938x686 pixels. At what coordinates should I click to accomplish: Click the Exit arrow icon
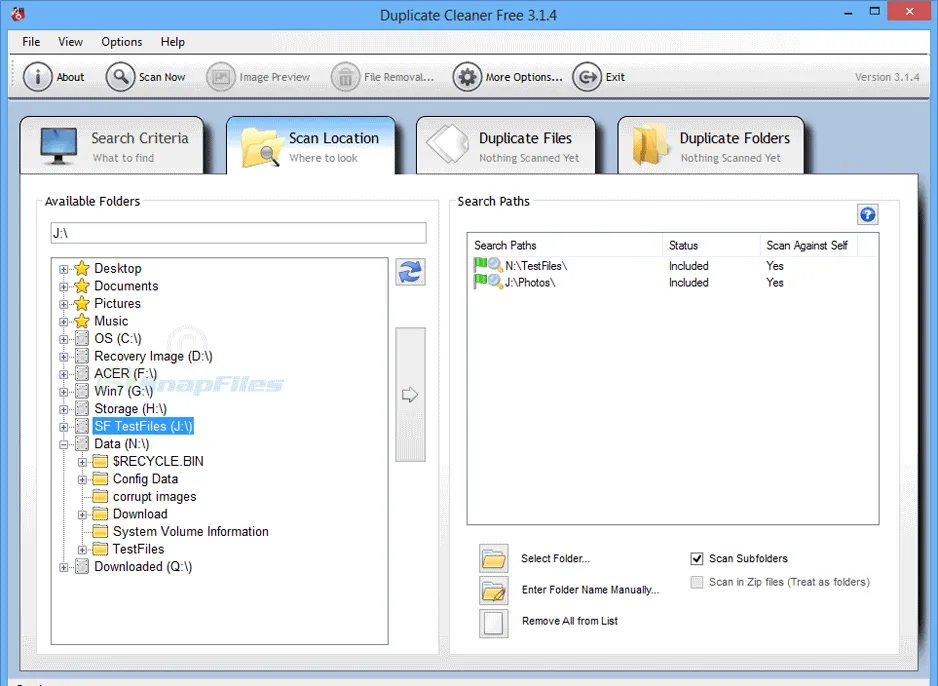coord(587,77)
